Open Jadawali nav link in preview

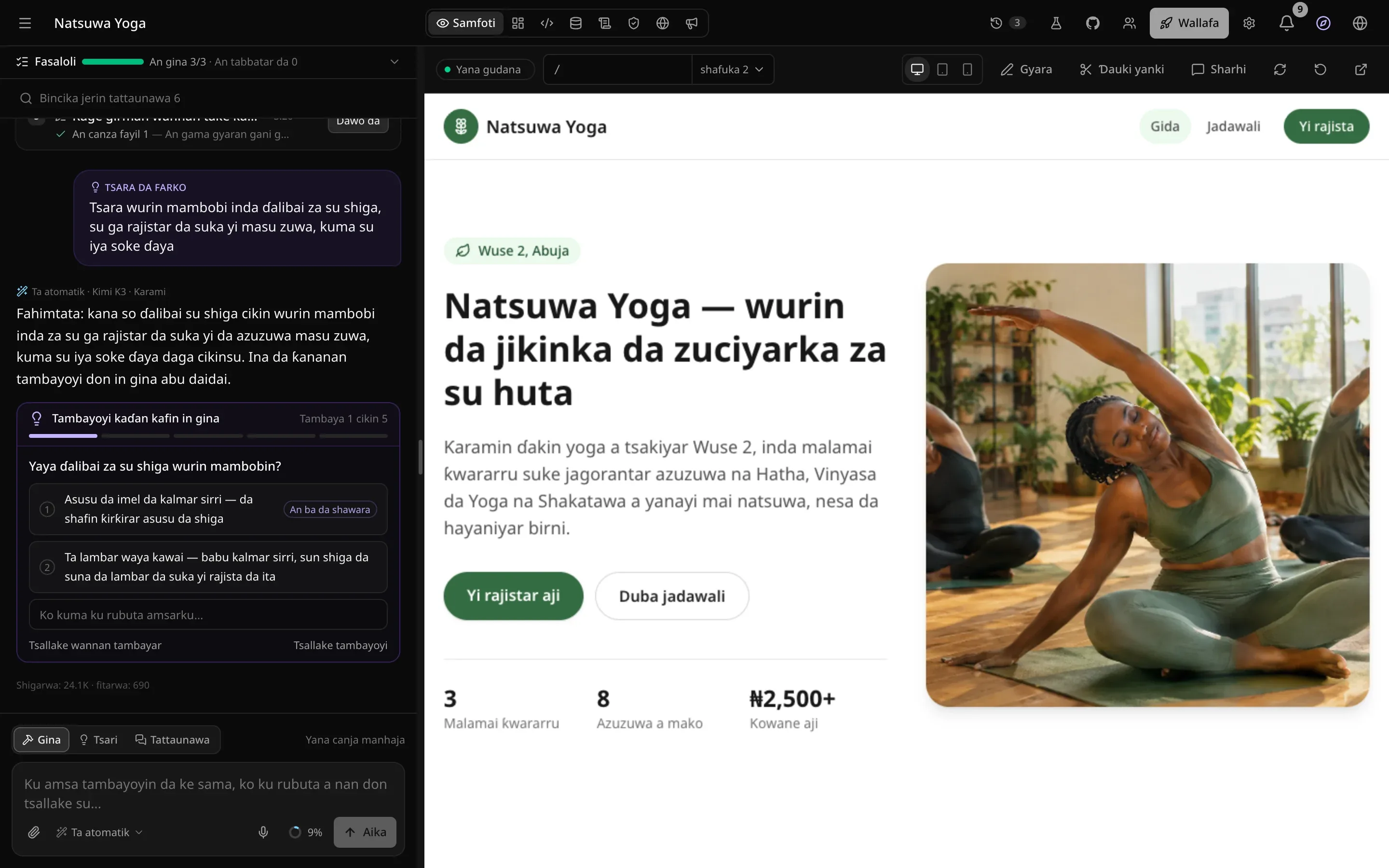(x=1233, y=126)
